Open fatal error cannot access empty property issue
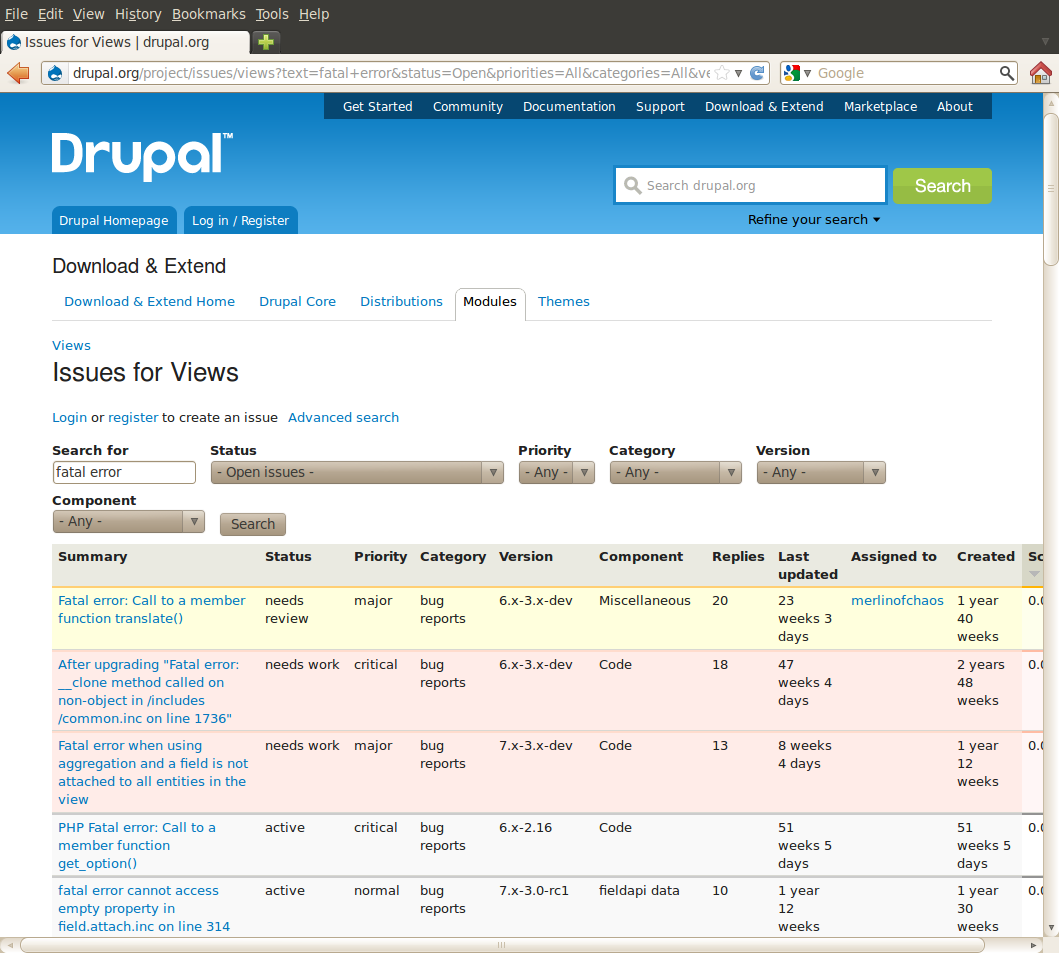Screen dimensions: 1059x953 coord(144,908)
